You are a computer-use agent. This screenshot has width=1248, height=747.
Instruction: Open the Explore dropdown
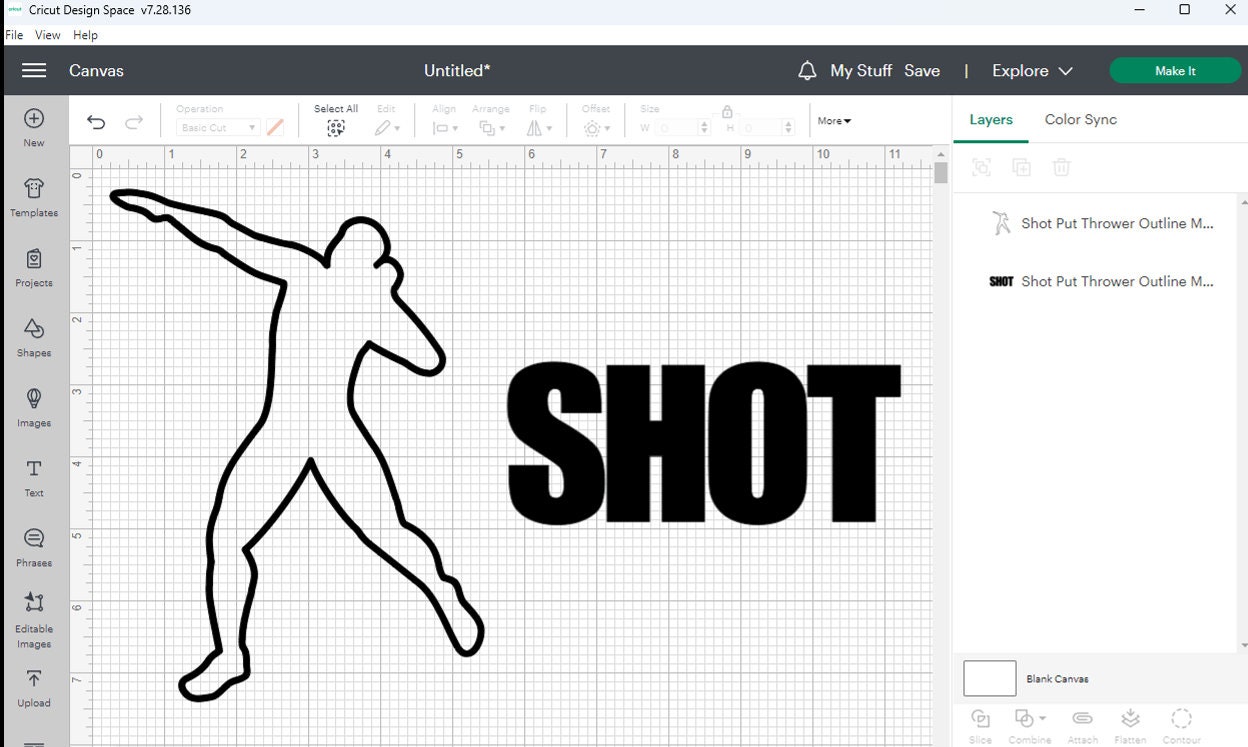point(1031,70)
